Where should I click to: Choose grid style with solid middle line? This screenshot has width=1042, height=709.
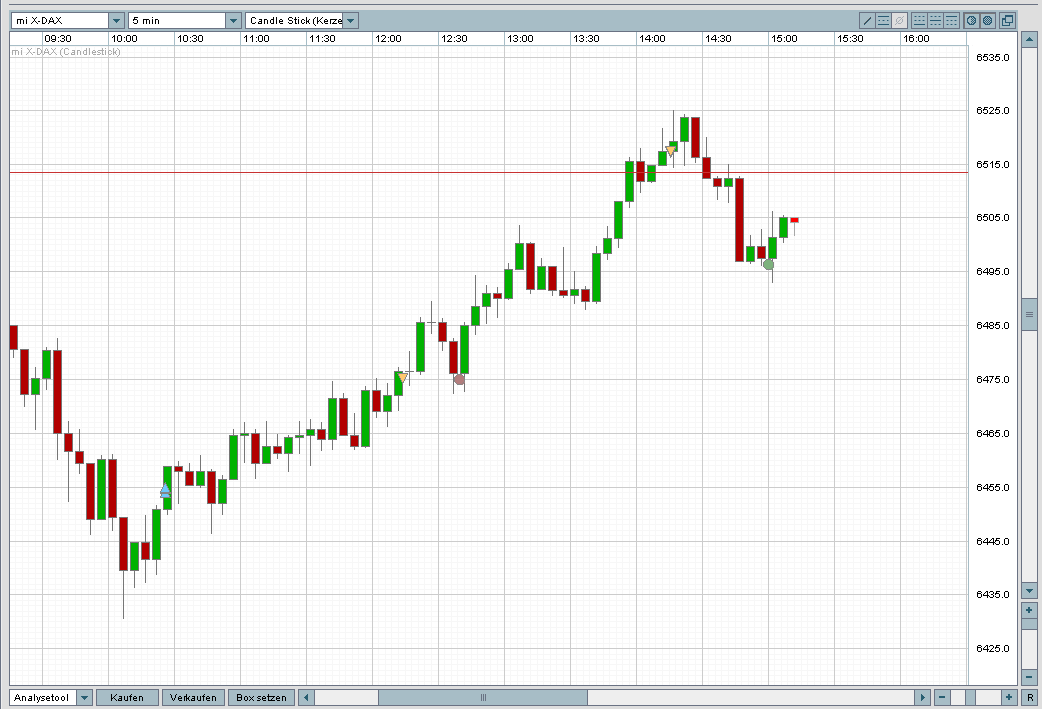click(936, 21)
